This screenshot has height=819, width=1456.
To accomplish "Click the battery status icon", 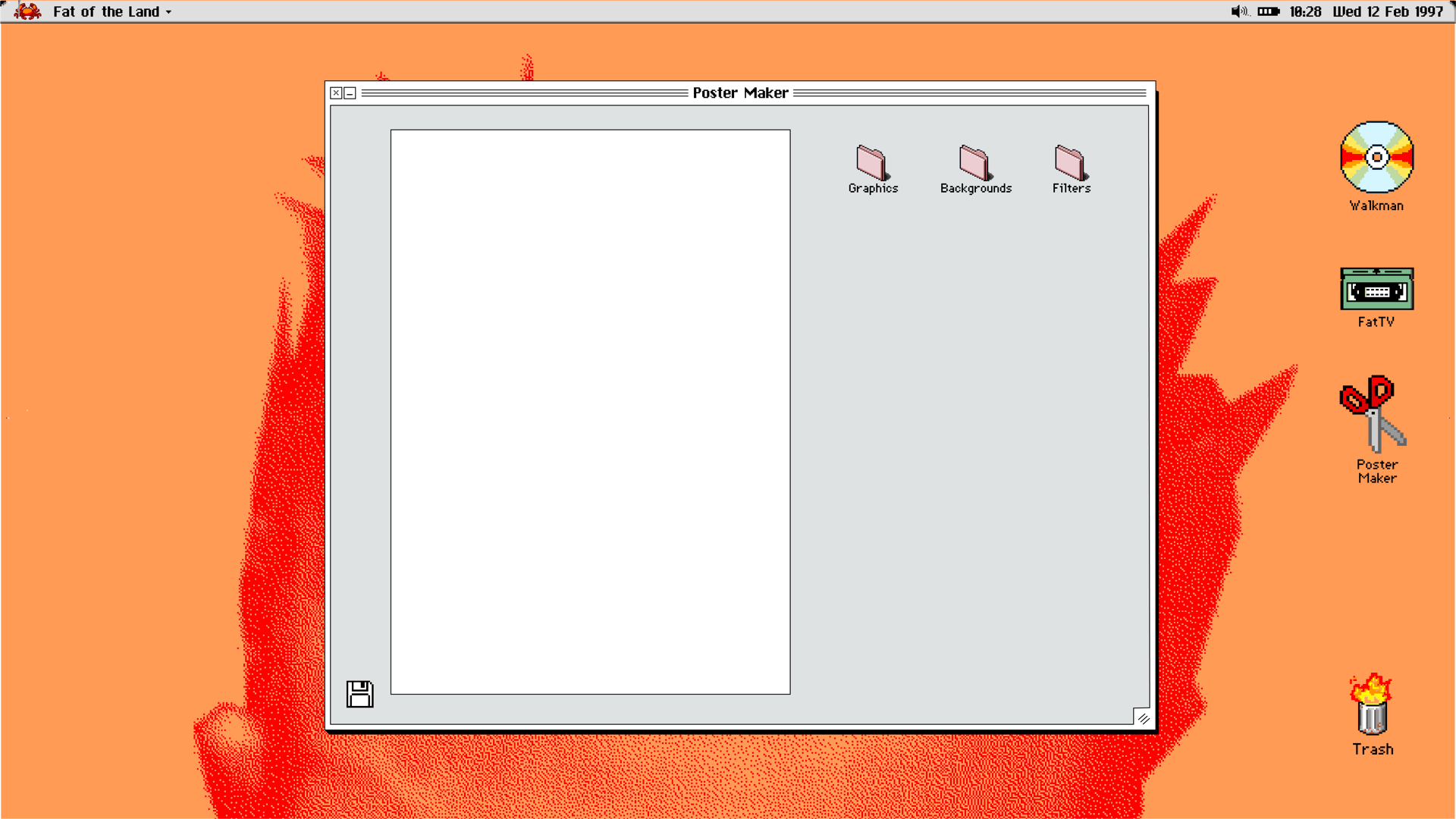I will 1268,11.
